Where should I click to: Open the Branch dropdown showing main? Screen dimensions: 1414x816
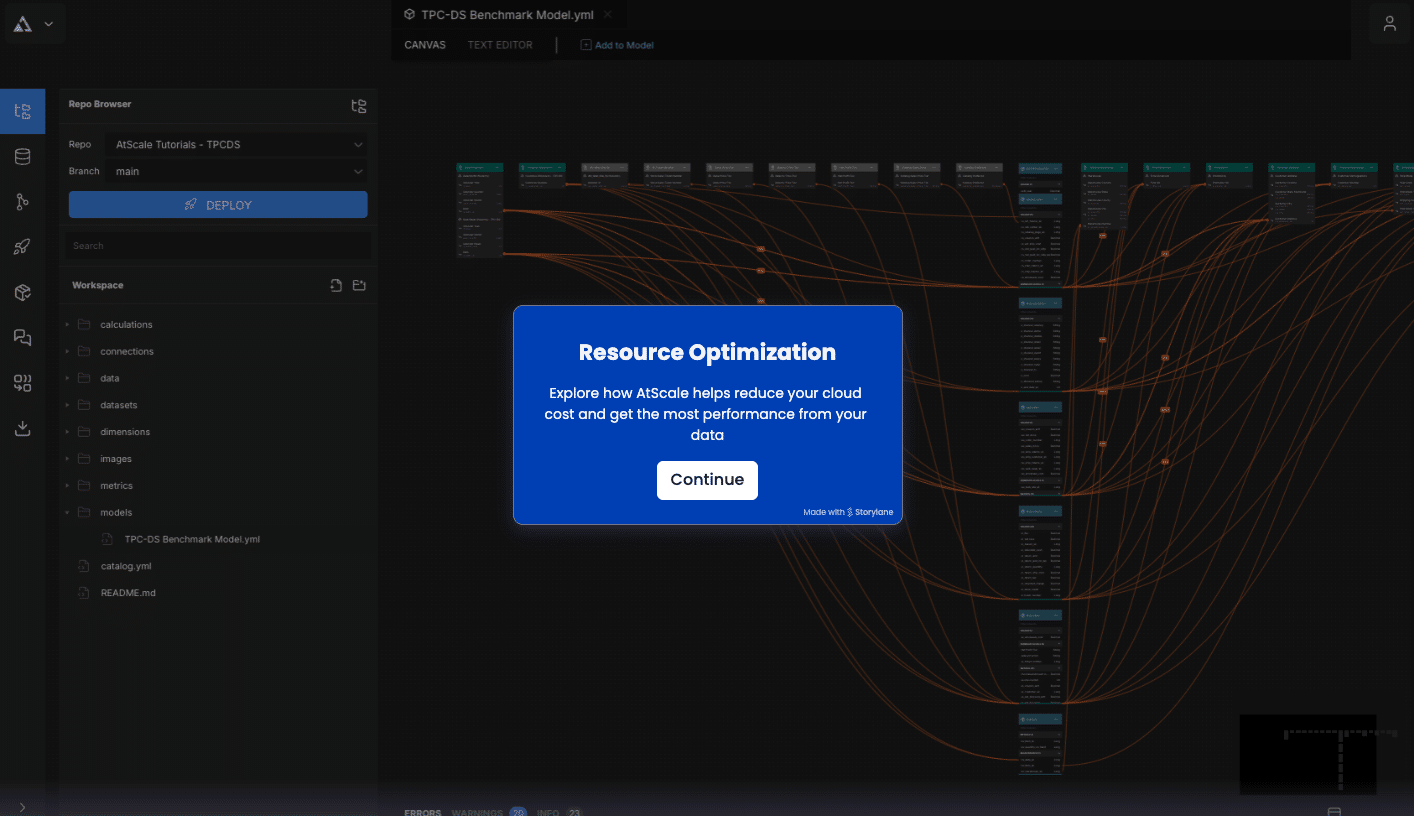pyautogui.click(x=235, y=170)
